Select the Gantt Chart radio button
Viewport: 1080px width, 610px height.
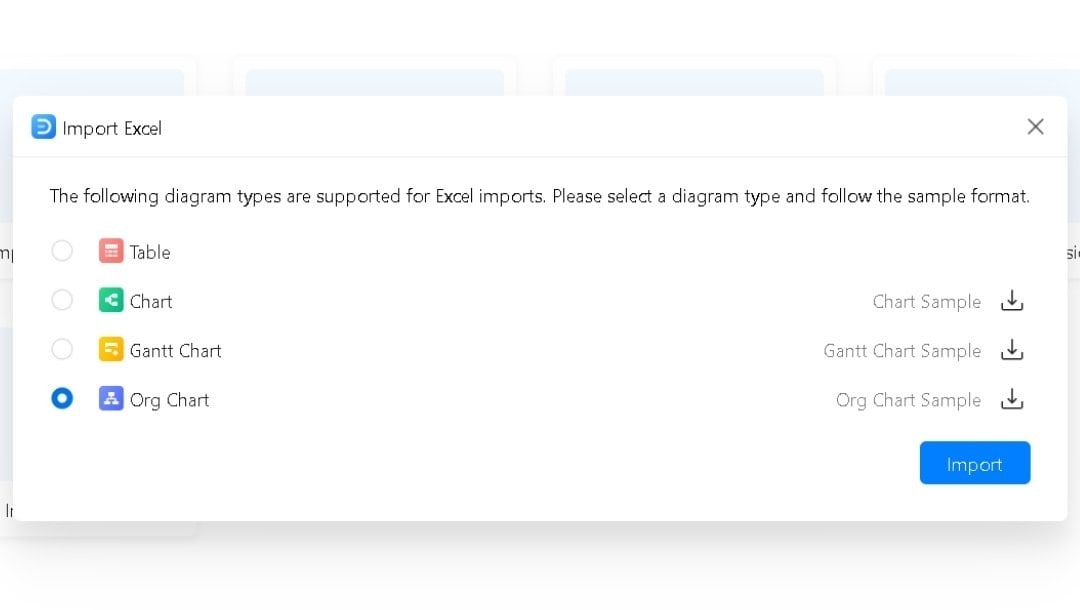tap(62, 349)
